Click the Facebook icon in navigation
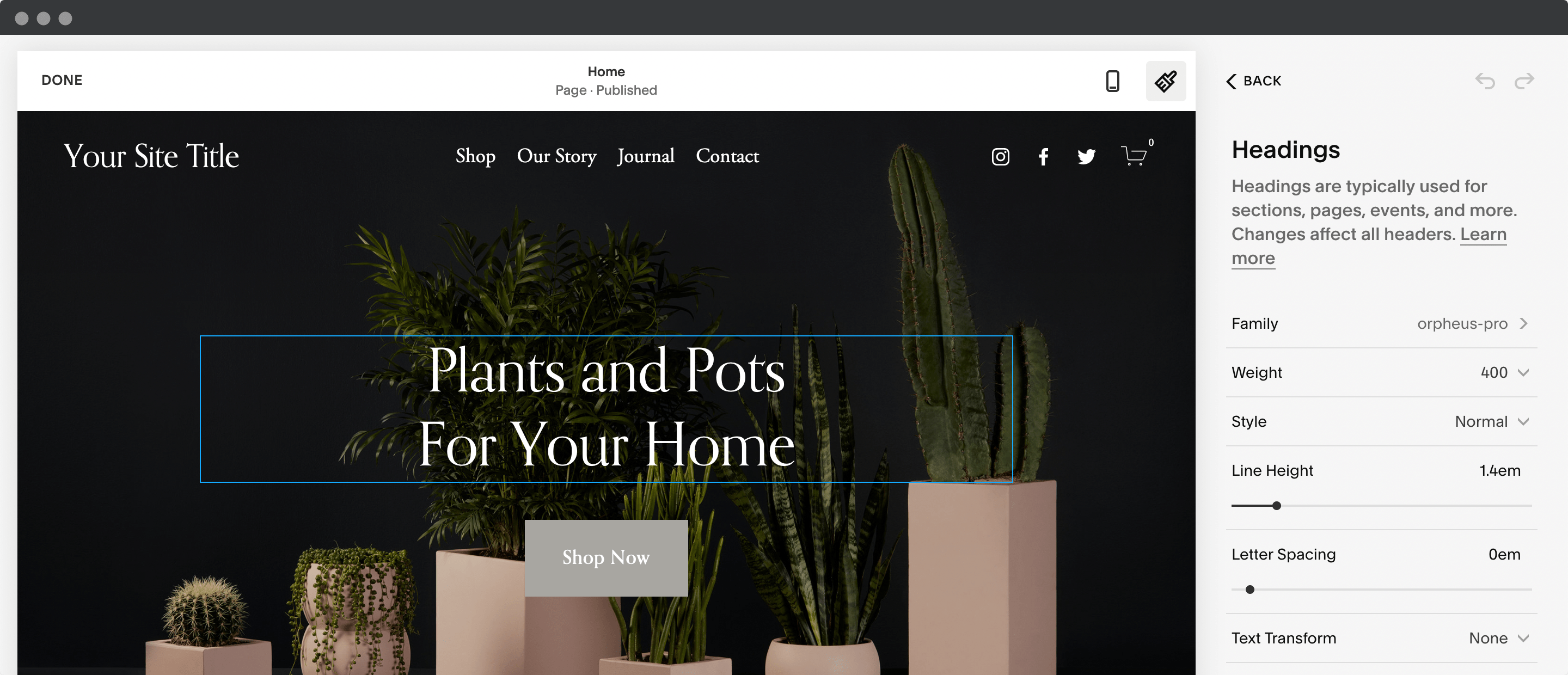Viewport: 1568px width, 675px height. [x=1043, y=157]
